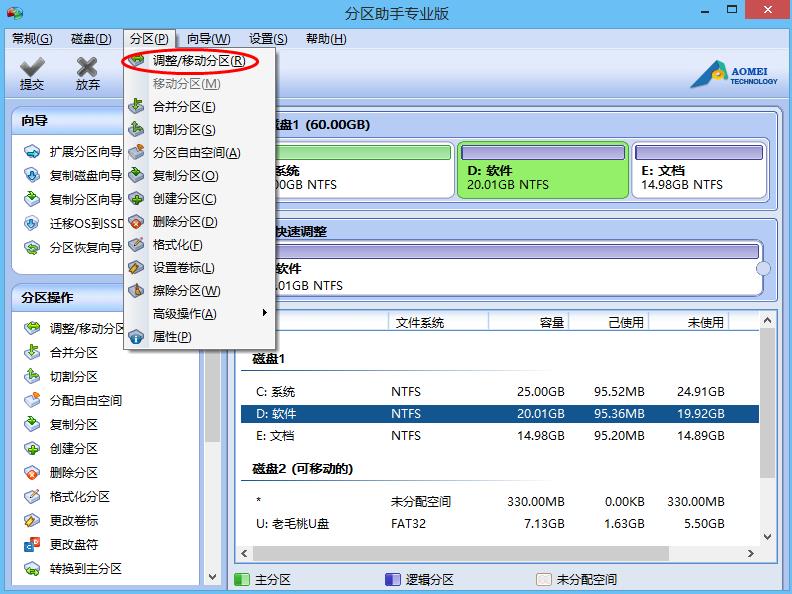Choose 复制分区(O) from the menu

199,176
